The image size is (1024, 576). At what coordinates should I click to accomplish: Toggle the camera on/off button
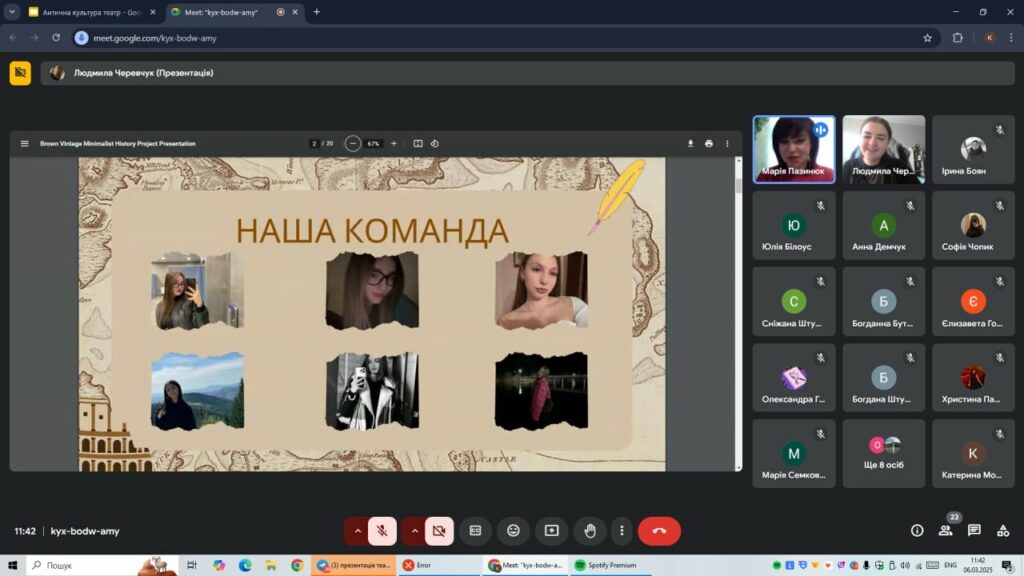click(439, 531)
